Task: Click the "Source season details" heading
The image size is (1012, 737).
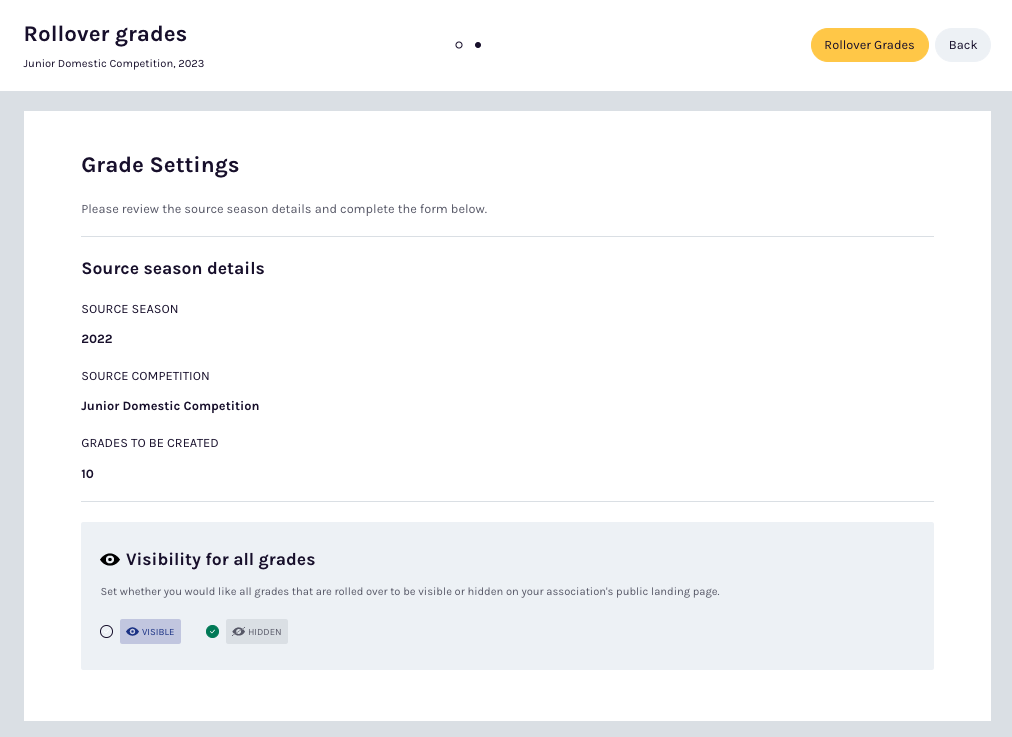Action: click(x=173, y=268)
